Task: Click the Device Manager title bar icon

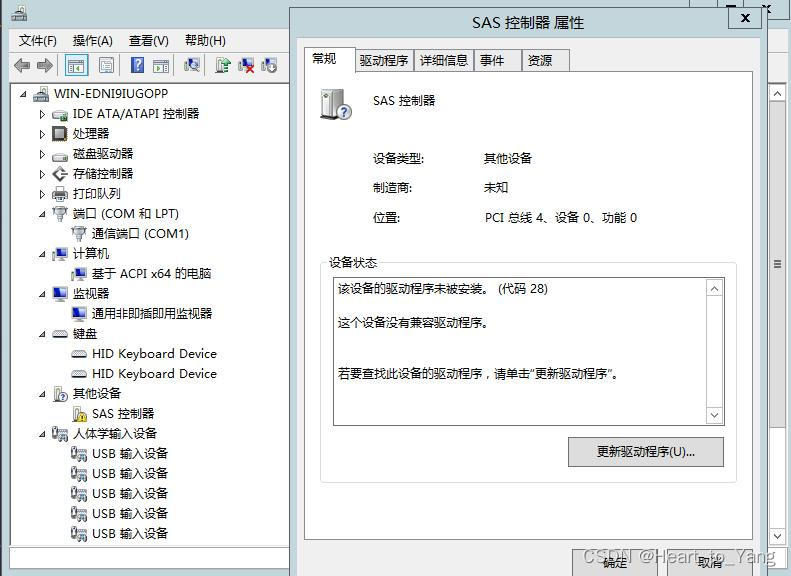Action: pos(19,13)
